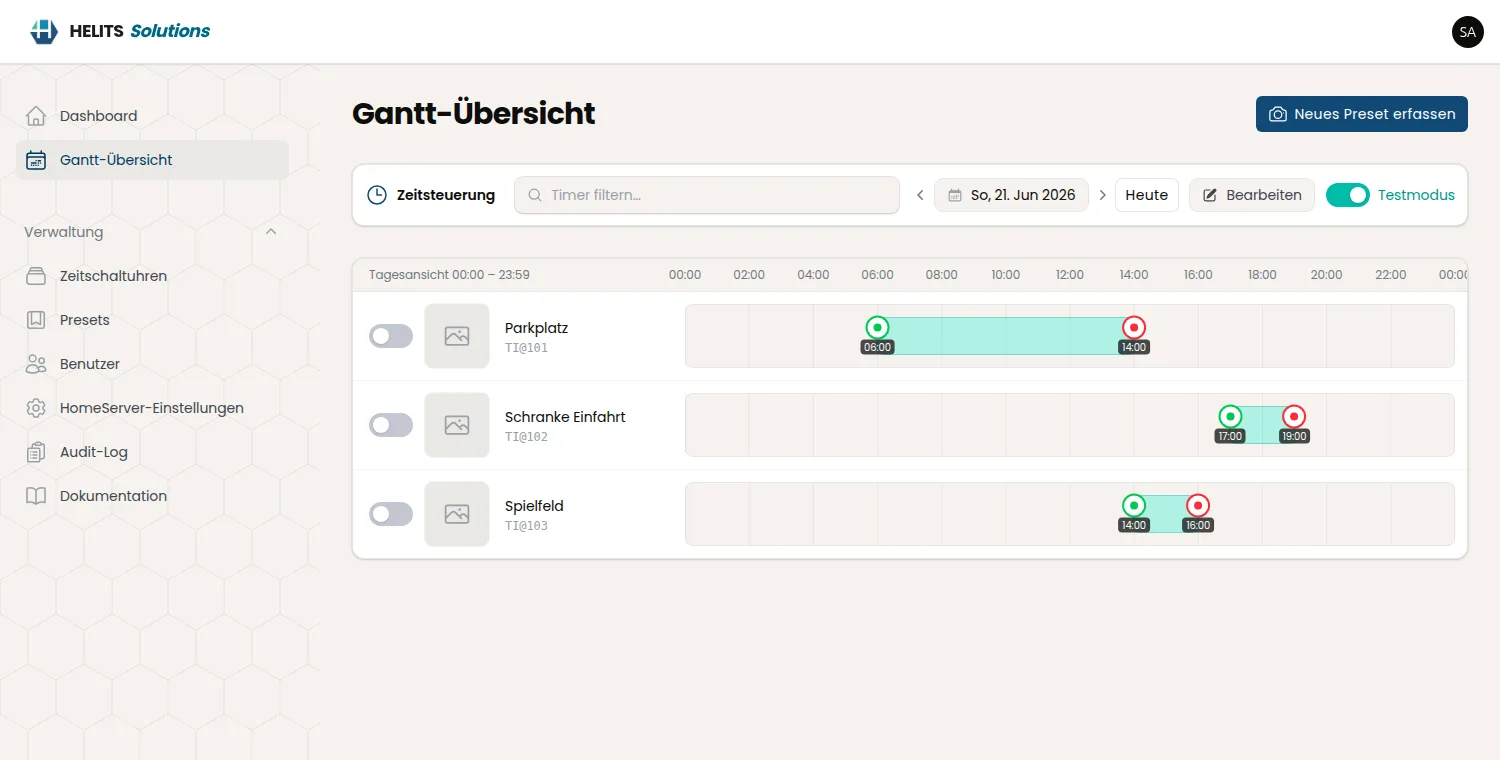Click the 12:00 timeline header label
Viewport: 1500px width, 760px height.
click(x=1070, y=275)
